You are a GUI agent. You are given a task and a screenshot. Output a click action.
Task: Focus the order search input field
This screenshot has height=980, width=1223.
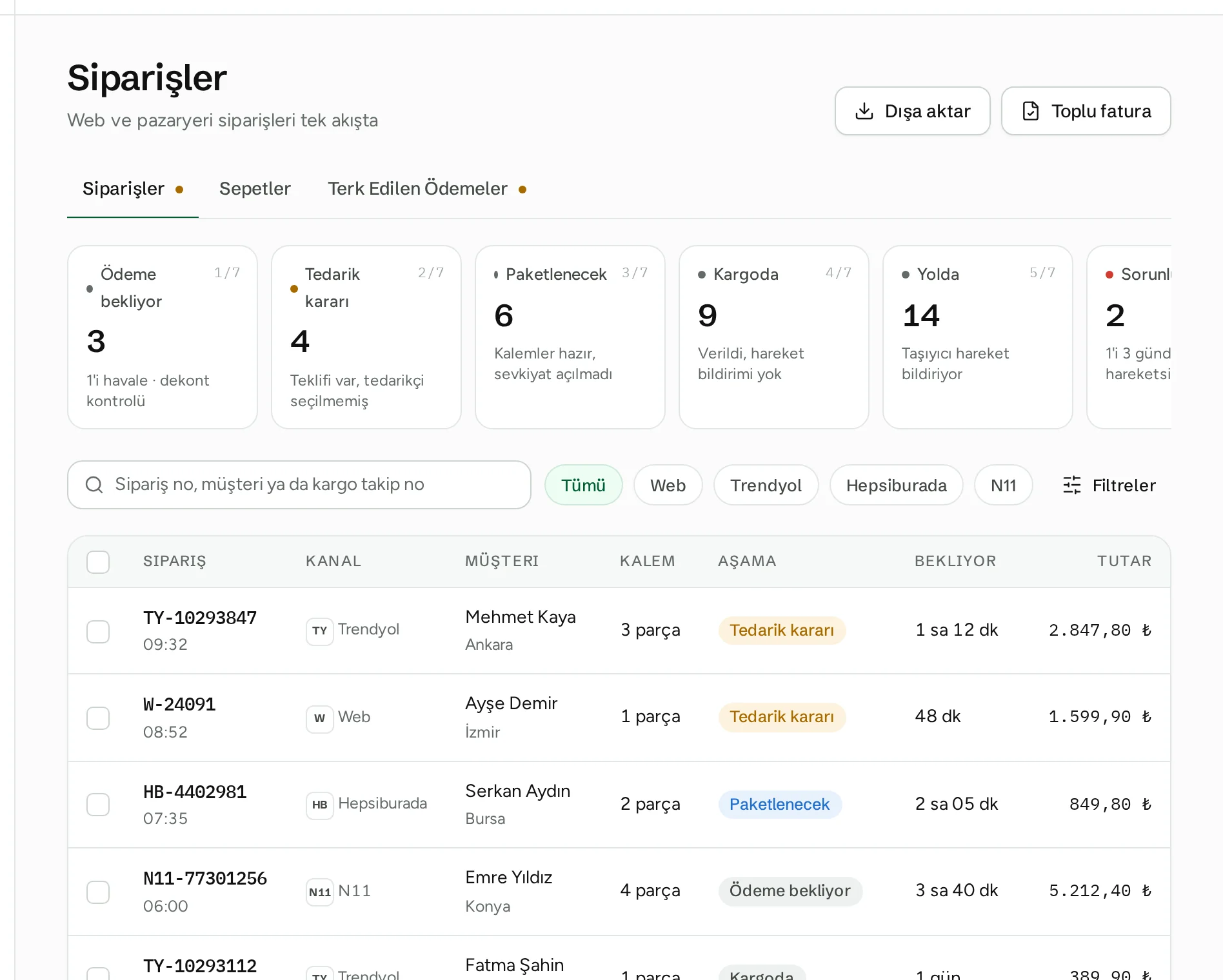[299, 485]
